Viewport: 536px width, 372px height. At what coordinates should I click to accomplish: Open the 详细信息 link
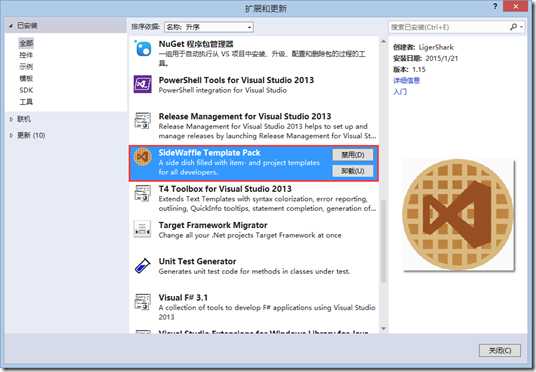(x=406, y=81)
